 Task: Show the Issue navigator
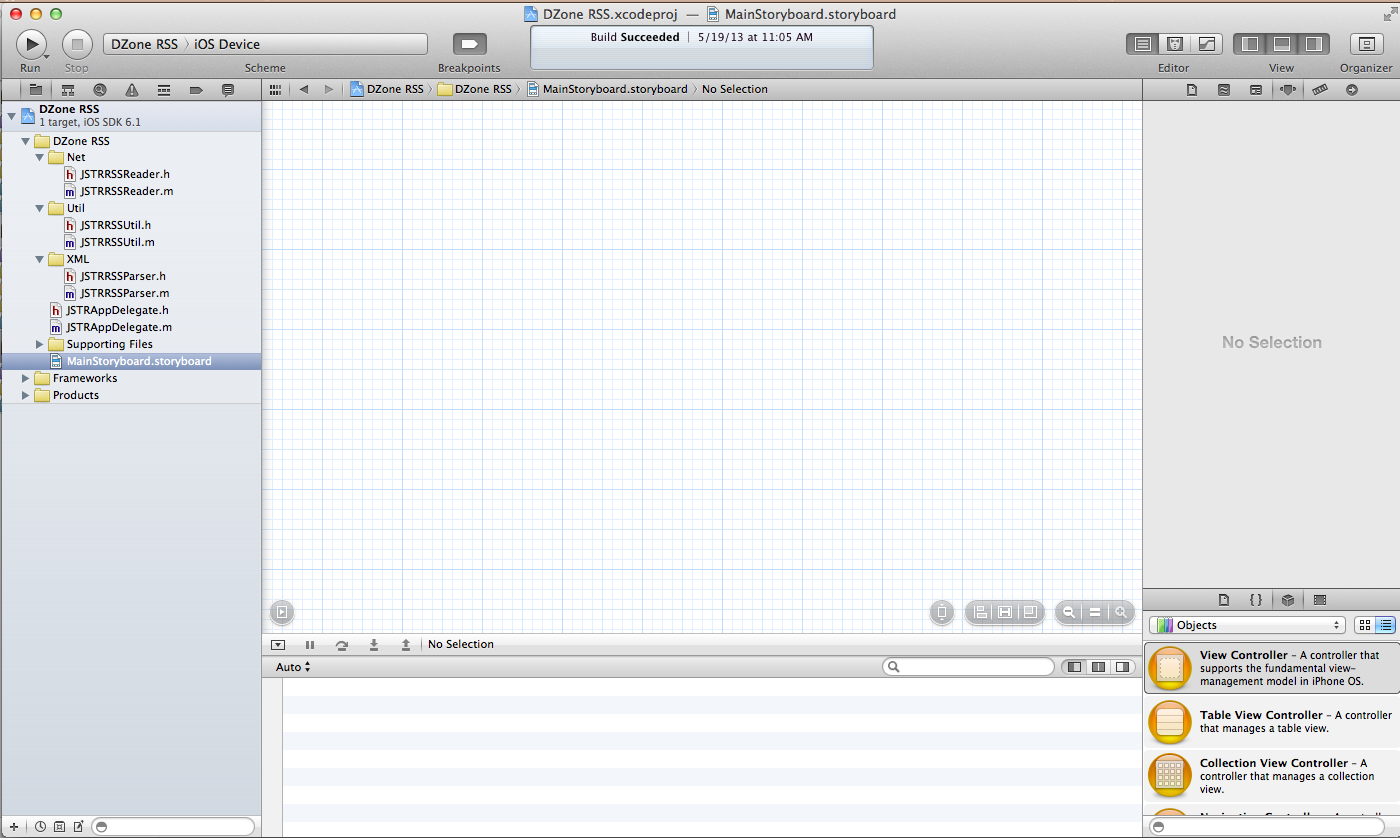(132, 90)
